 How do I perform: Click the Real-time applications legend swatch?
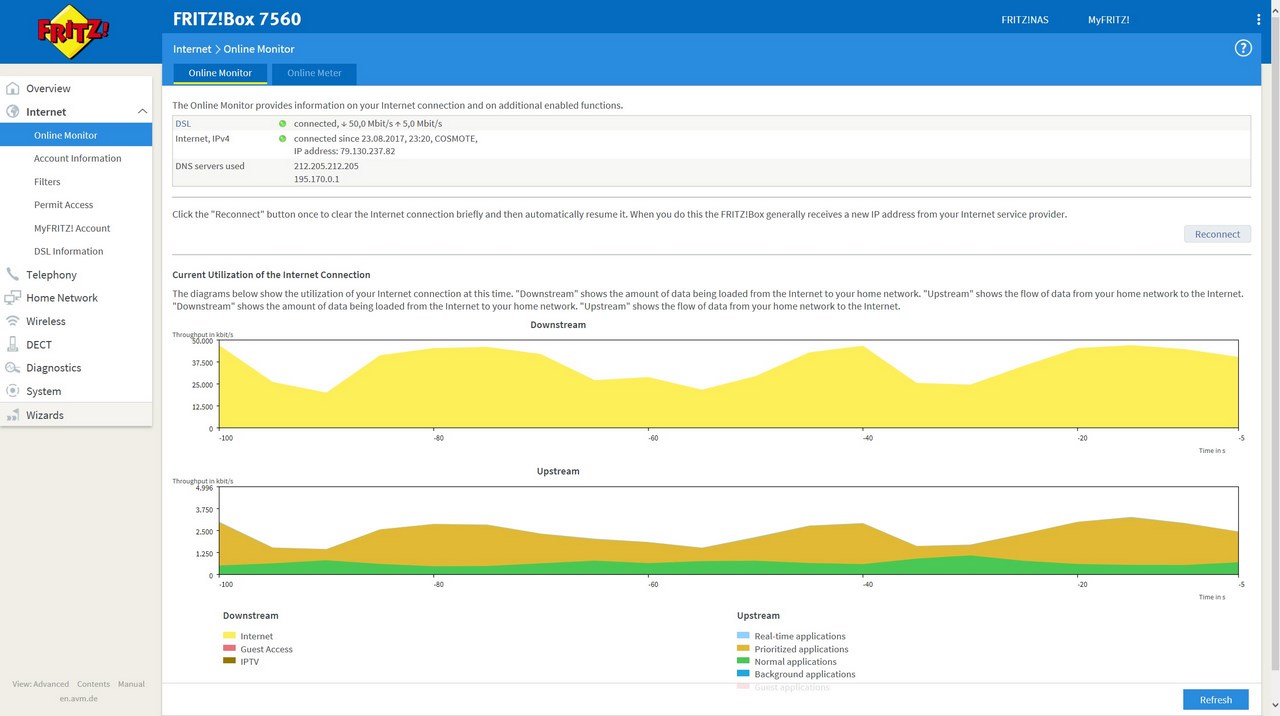pos(743,636)
